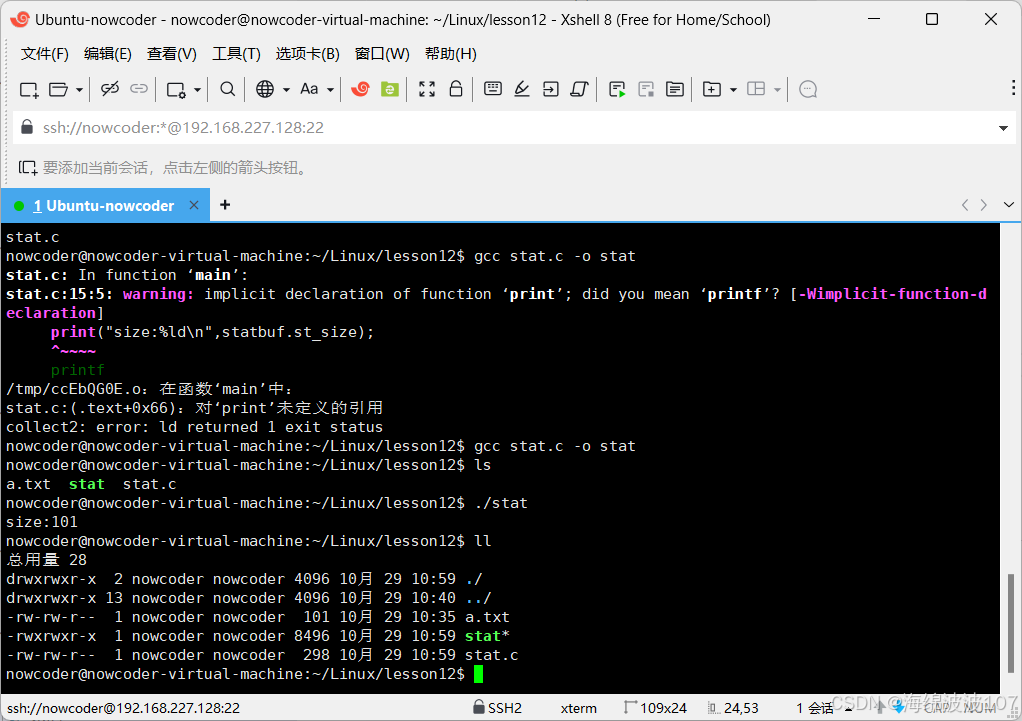Launch Xftp green icon
This screenshot has width=1022, height=721.
click(390, 89)
